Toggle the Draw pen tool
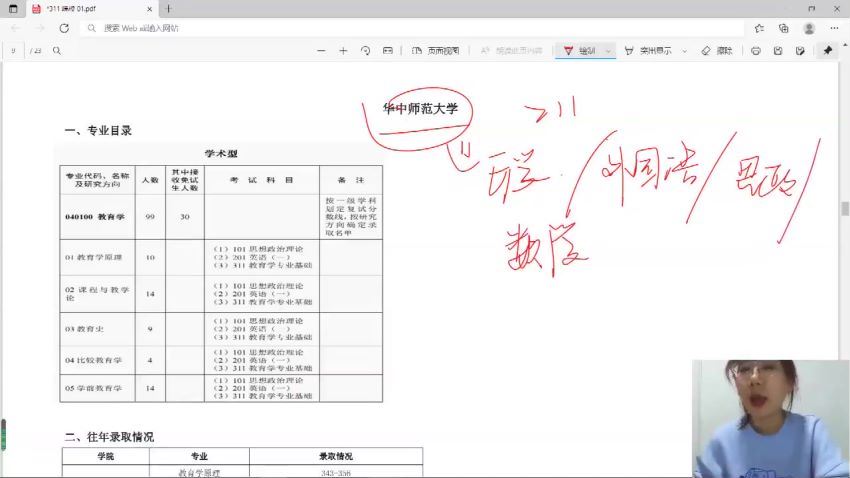 [579, 50]
